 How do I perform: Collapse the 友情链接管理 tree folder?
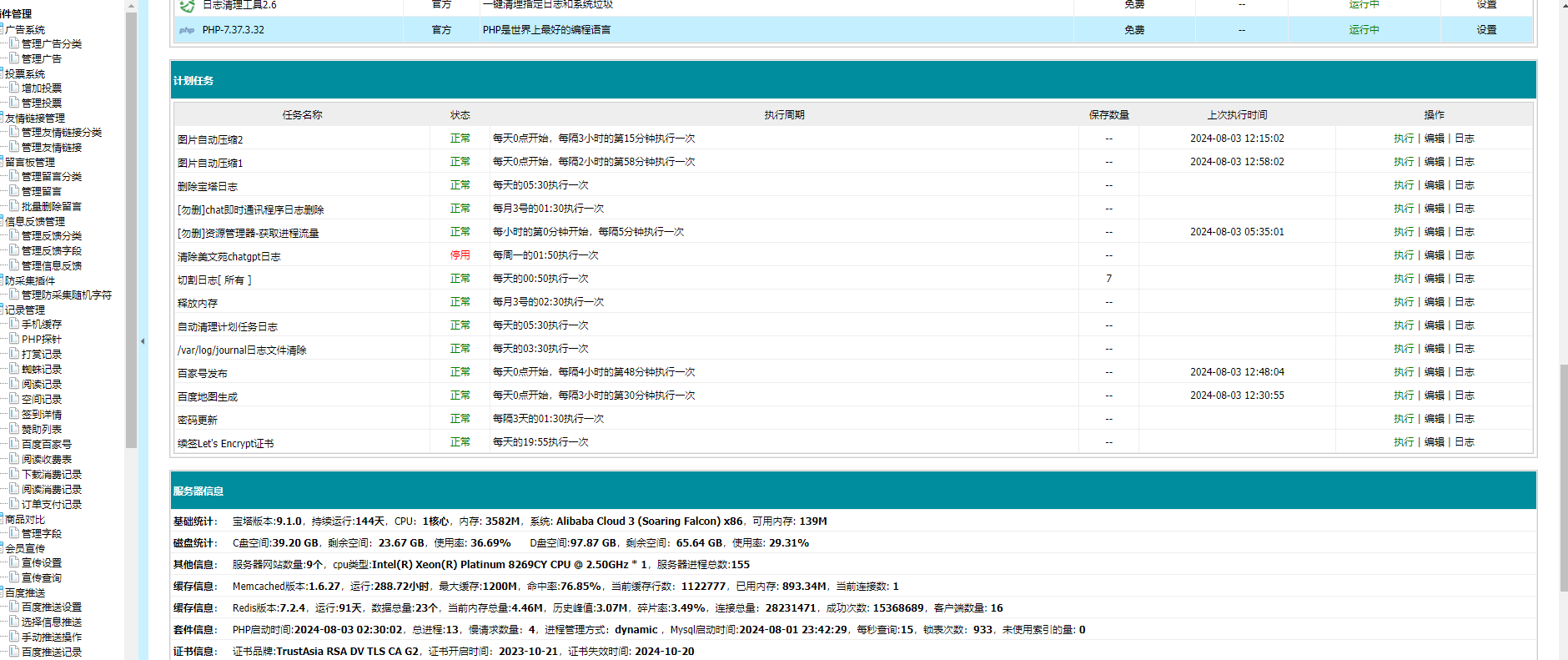(x=2, y=117)
